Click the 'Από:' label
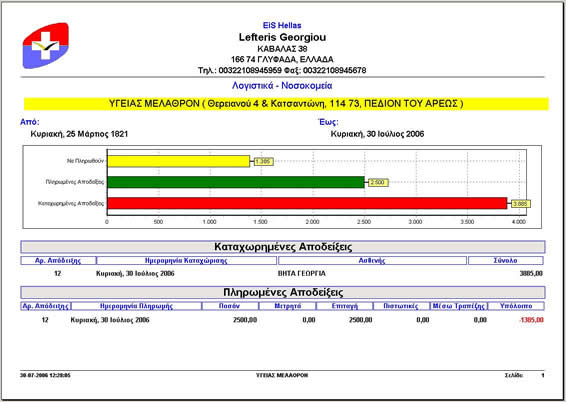Viewport: 566px width, 402px height. (30, 122)
